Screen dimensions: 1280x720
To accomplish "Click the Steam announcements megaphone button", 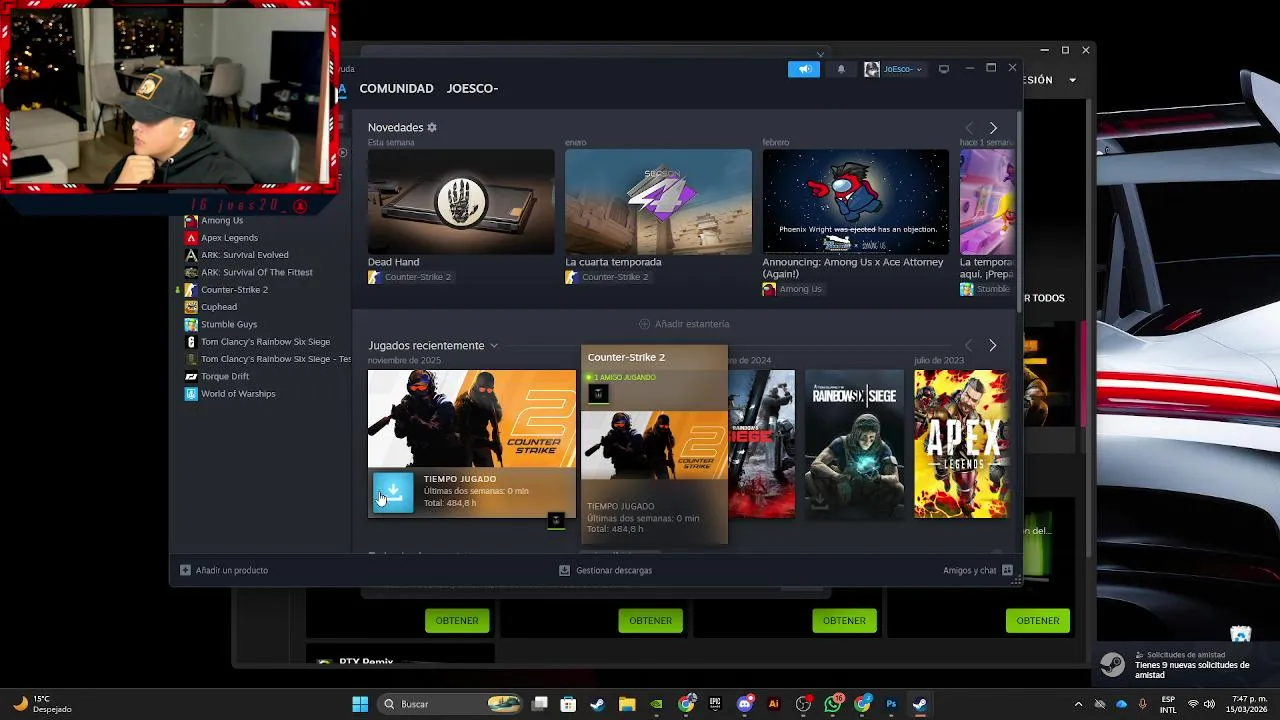I will [803, 69].
